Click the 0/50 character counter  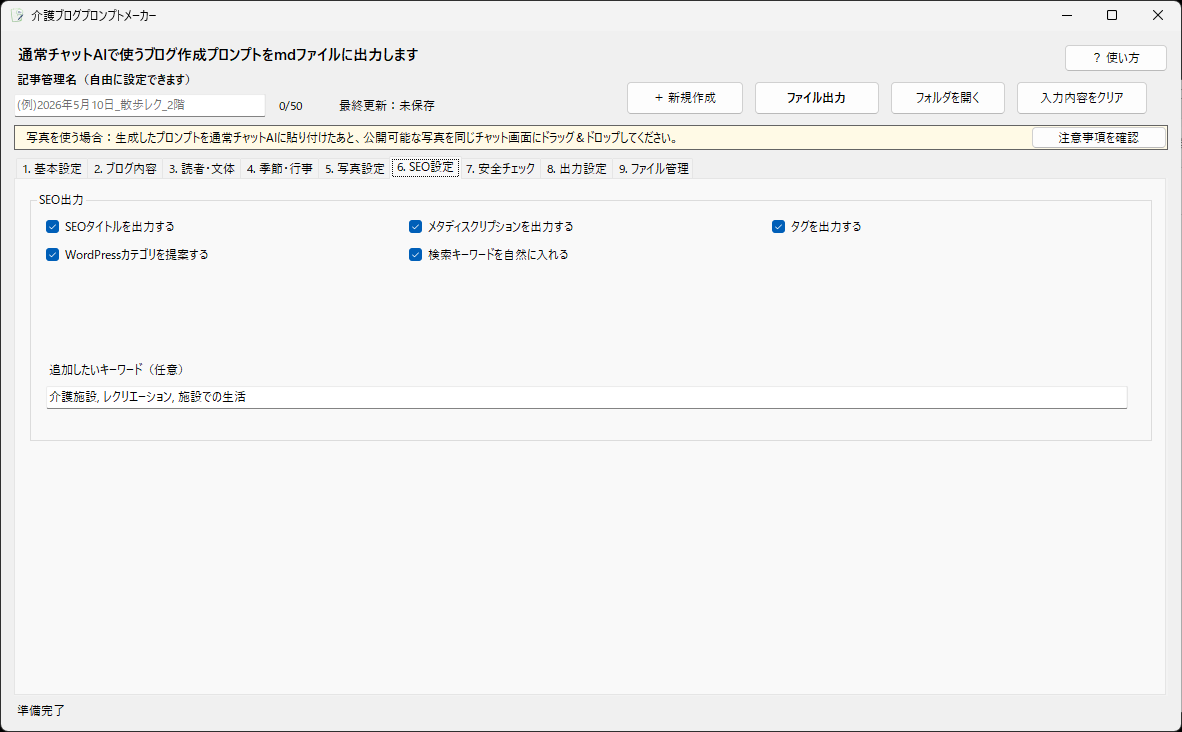(x=290, y=106)
